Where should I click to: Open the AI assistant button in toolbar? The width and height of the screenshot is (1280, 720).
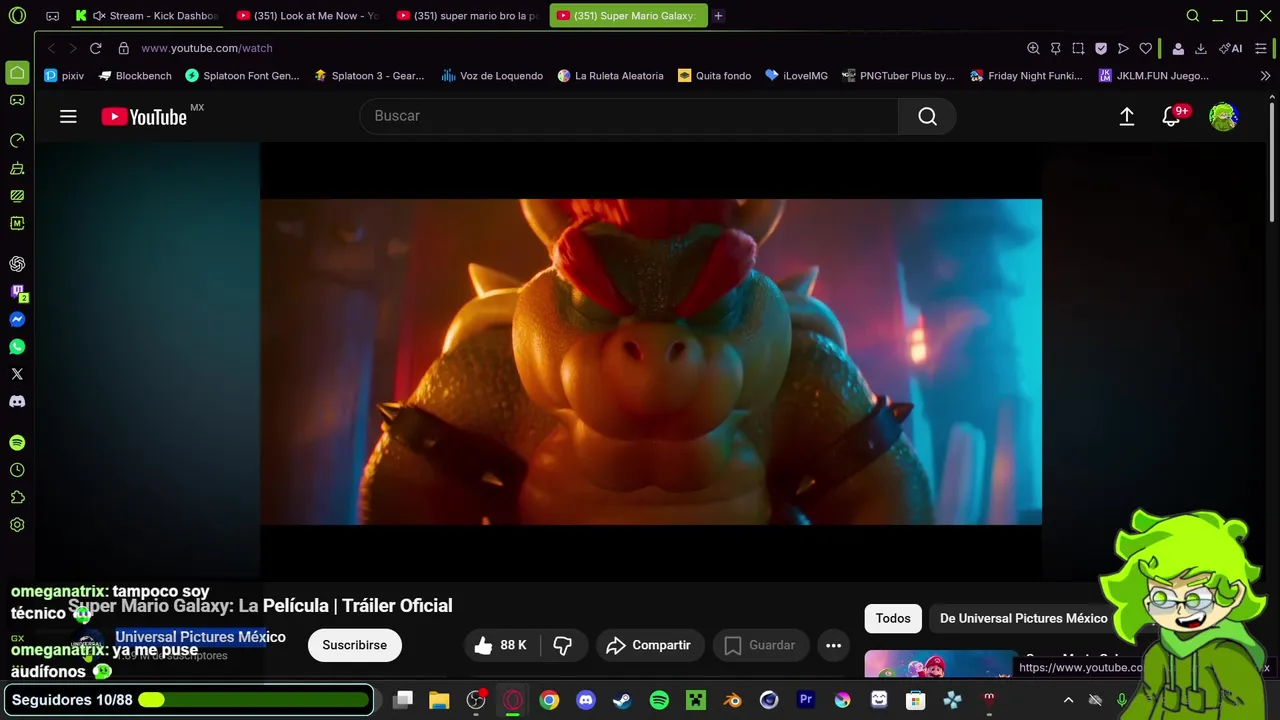(1231, 48)
